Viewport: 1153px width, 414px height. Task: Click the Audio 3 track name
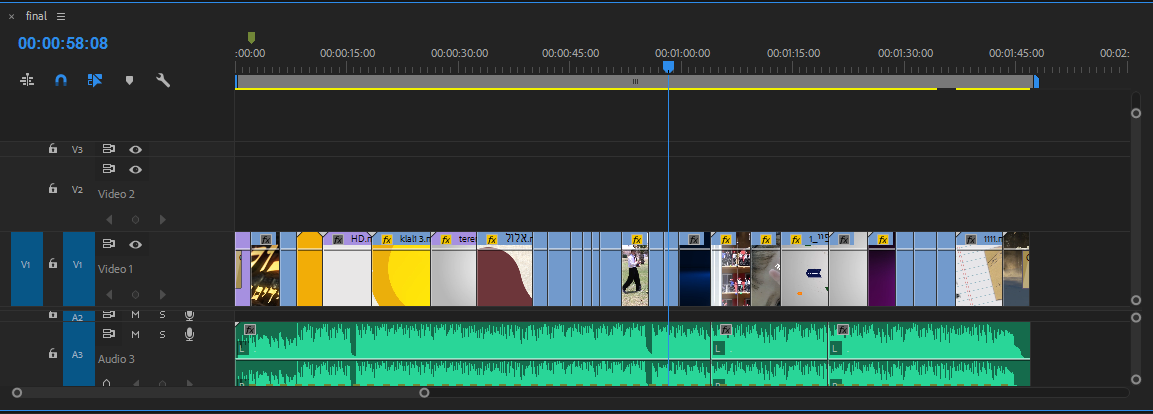pos(116,359)
